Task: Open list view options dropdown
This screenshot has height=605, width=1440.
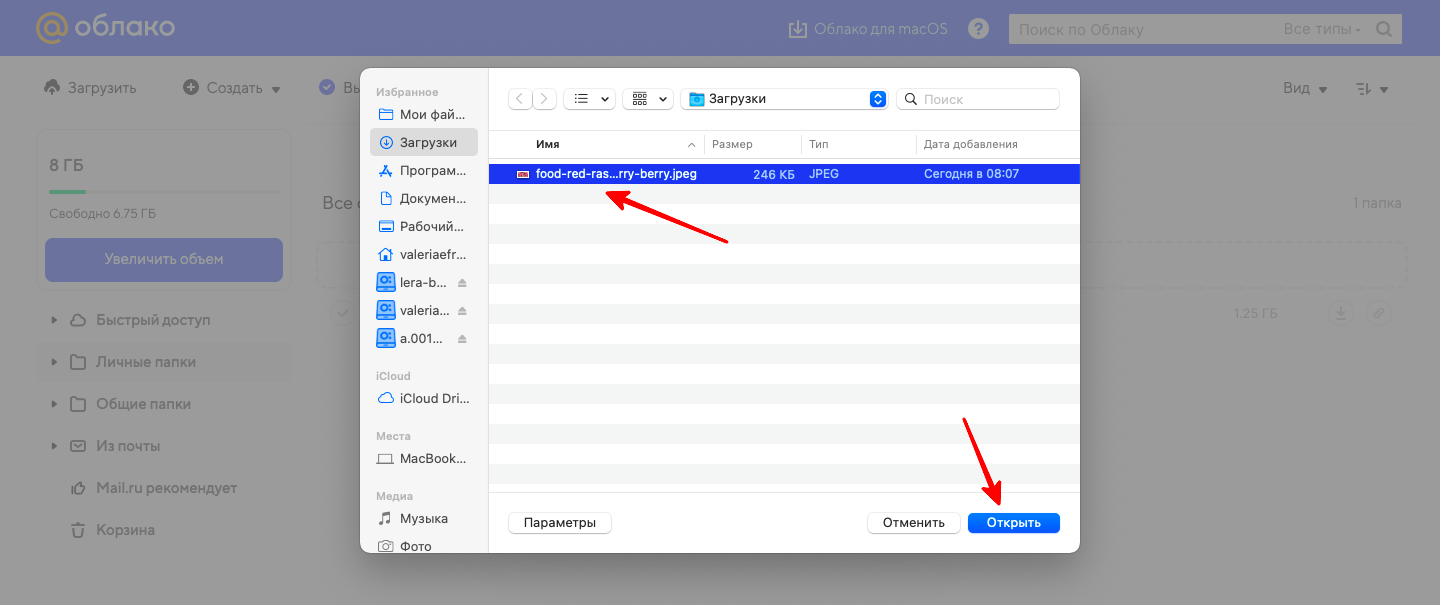Action: [590, 99]
